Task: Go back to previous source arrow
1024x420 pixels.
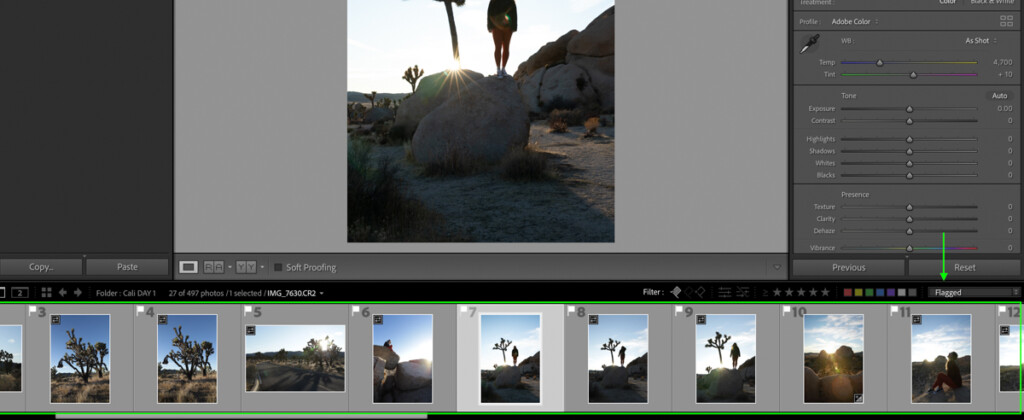Action: coord(63,293)
